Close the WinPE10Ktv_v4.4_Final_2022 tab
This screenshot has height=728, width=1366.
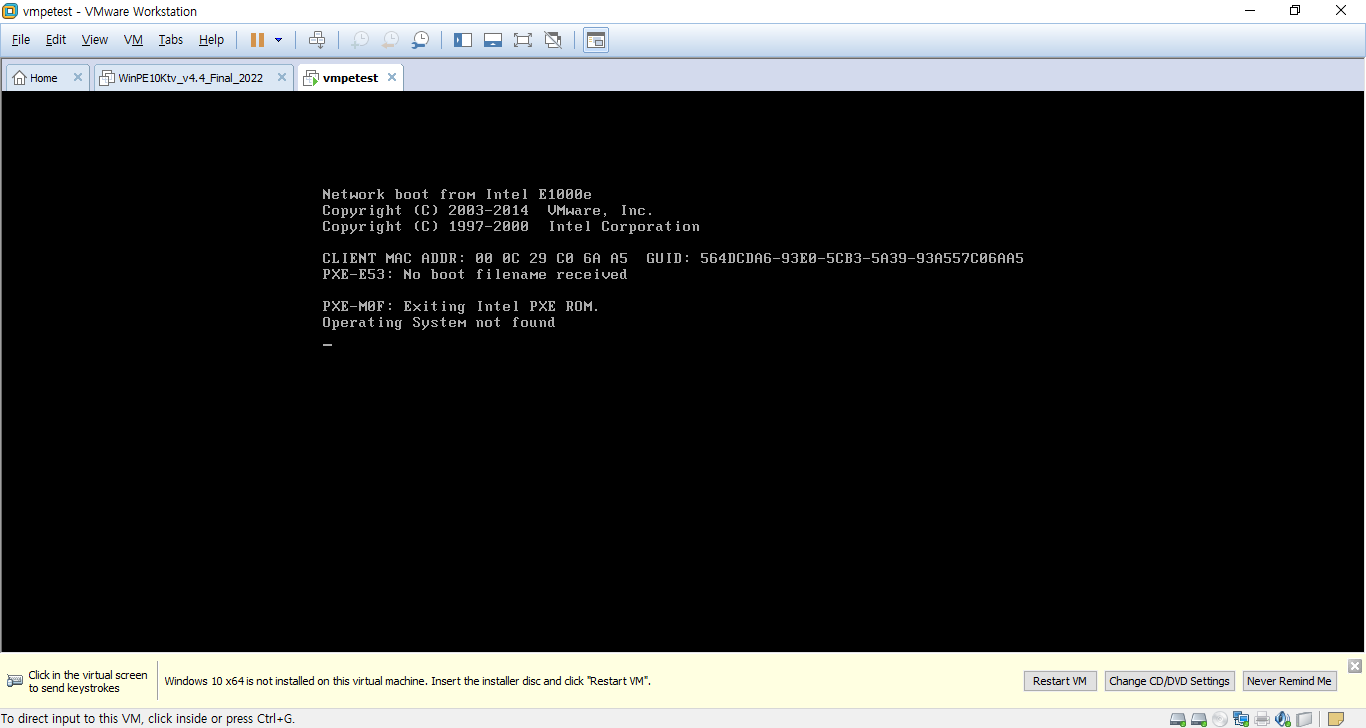tap(282, 77)
